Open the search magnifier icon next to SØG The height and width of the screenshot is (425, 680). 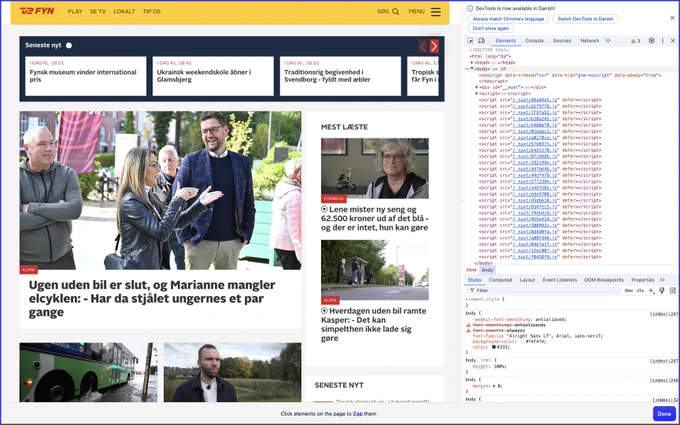tap(396, 12)
